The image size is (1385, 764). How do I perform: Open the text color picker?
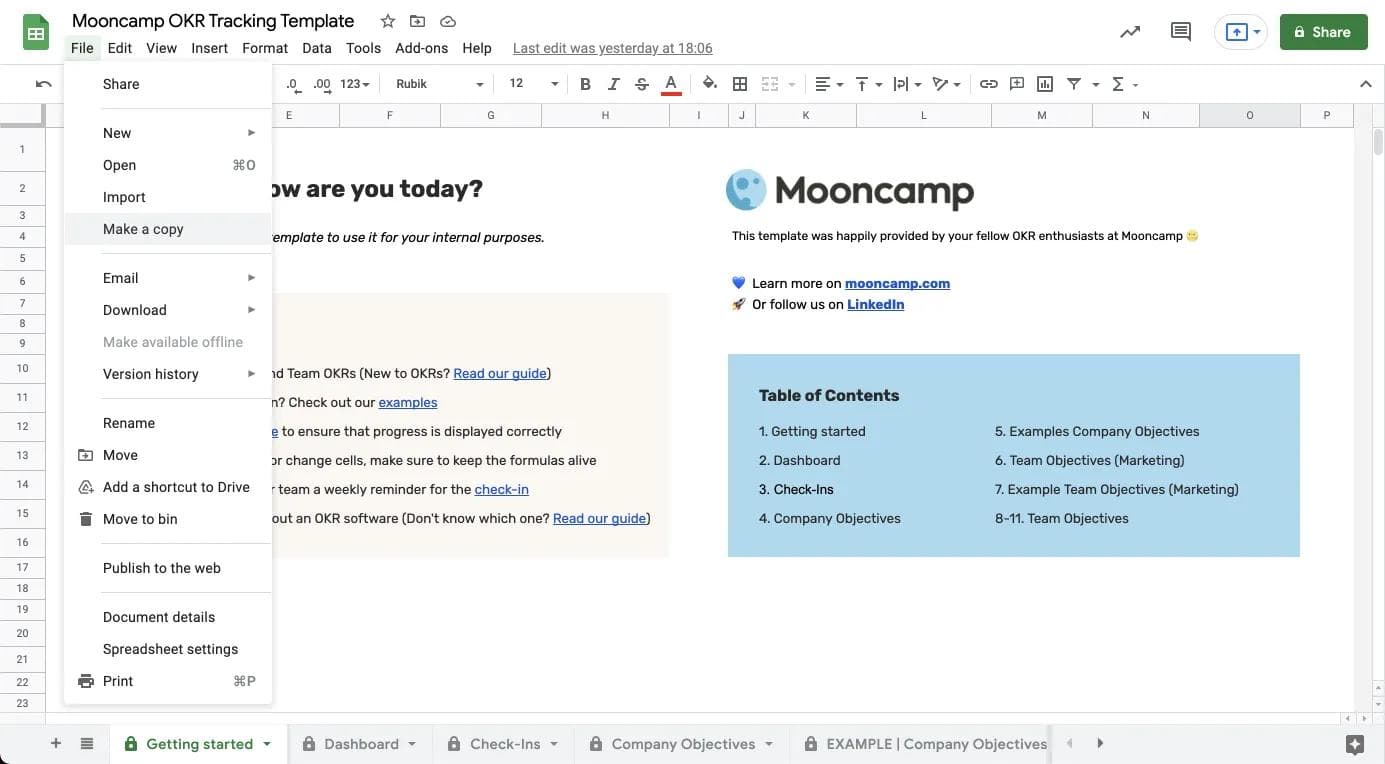point(672,85)
